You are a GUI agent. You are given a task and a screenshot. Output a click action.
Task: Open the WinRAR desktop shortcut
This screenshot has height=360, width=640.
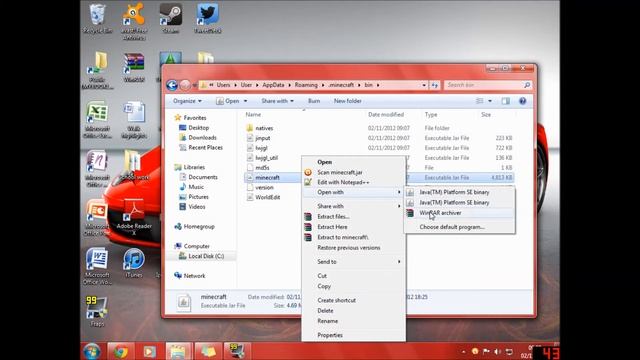point(134,67)
